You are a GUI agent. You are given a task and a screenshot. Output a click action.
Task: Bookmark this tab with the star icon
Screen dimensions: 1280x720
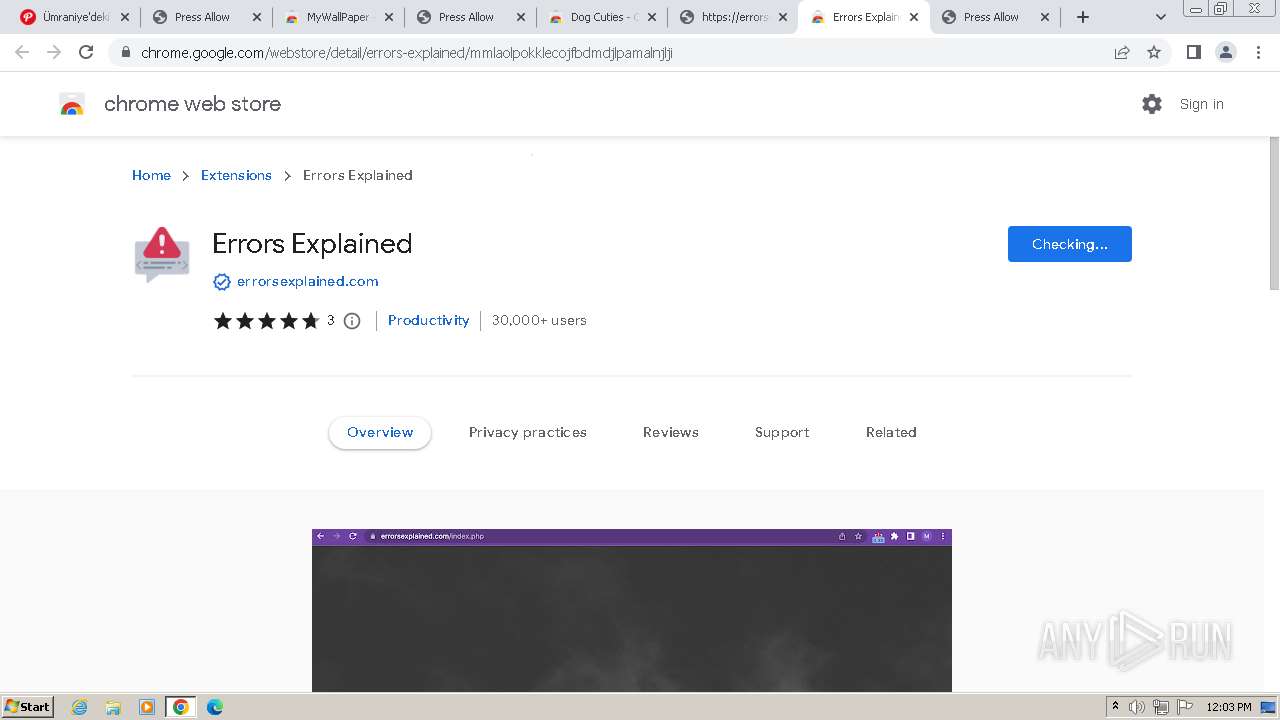pyautogui.click(x=1154, y=52)
